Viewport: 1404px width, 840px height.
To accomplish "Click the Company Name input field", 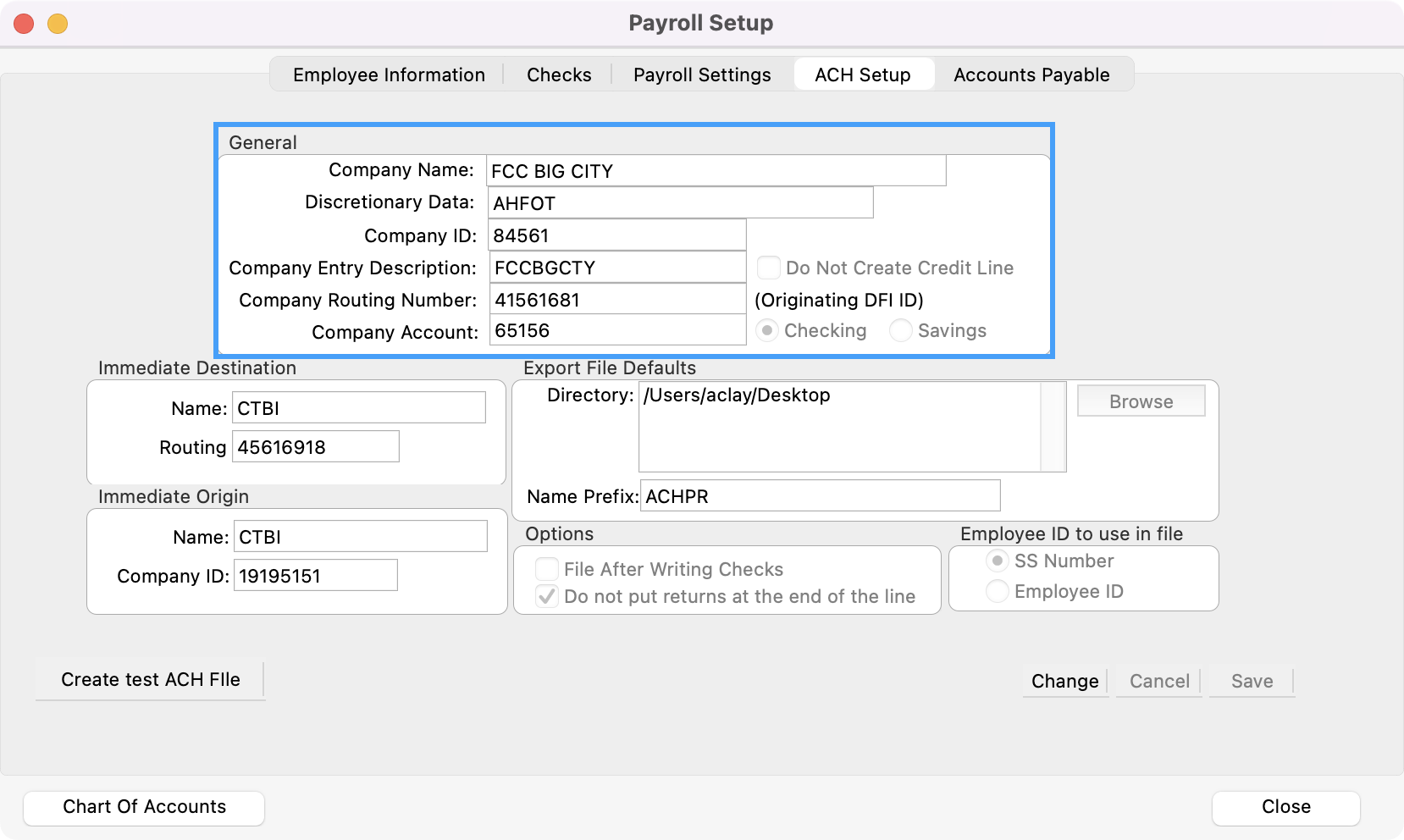I will tap(716, 171).
